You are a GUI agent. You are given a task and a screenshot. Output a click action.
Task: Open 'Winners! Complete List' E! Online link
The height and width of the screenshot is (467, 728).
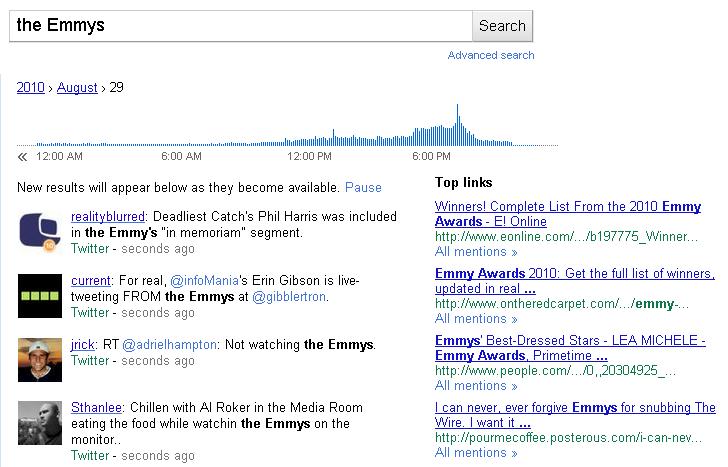click(568, 214)
